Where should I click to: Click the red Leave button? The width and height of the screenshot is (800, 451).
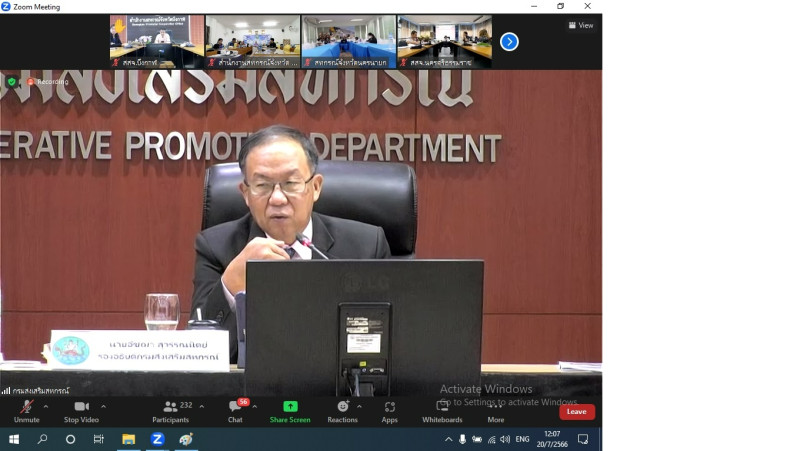[577, 412]
